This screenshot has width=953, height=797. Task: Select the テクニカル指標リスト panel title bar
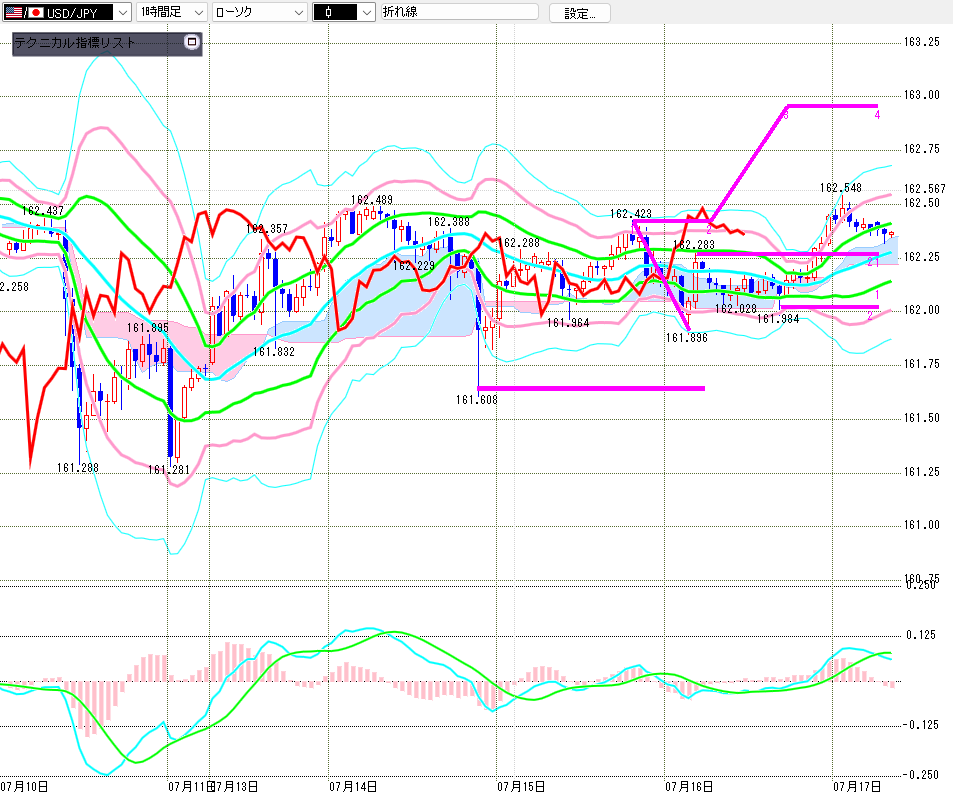coord(98,43)
